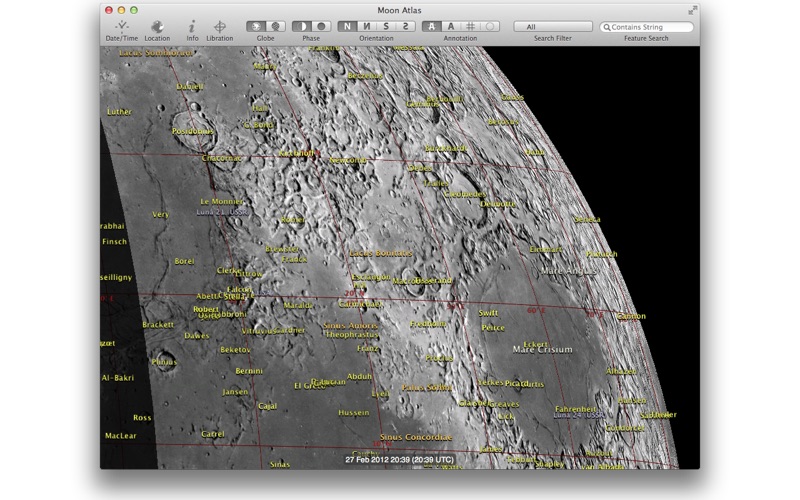Click the Kirchhoff label
Image resolution: width=800 pixels, height=500 pixels.
coord(296,153)
